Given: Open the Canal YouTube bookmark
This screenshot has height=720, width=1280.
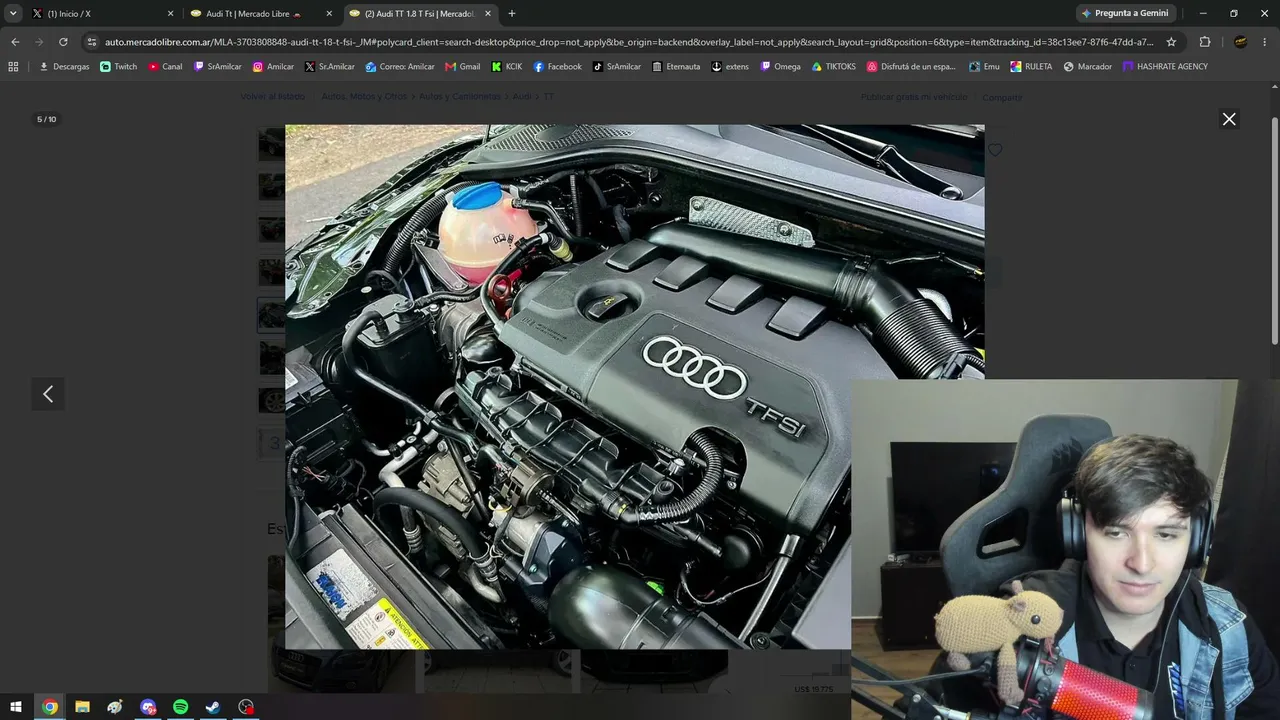Looking at the screenshot, I should tap(166, 67).
